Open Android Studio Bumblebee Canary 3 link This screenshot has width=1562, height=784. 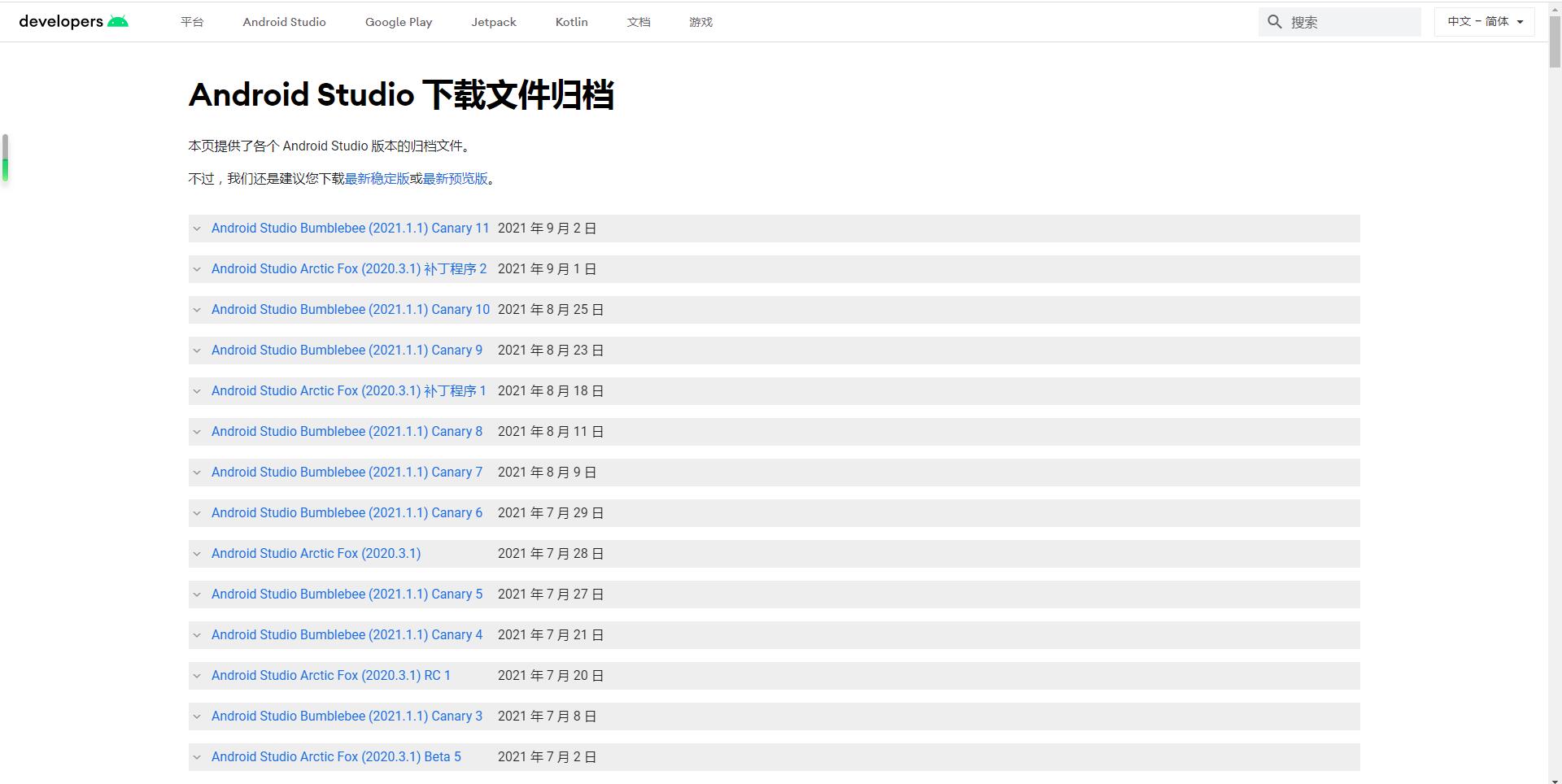347,716
